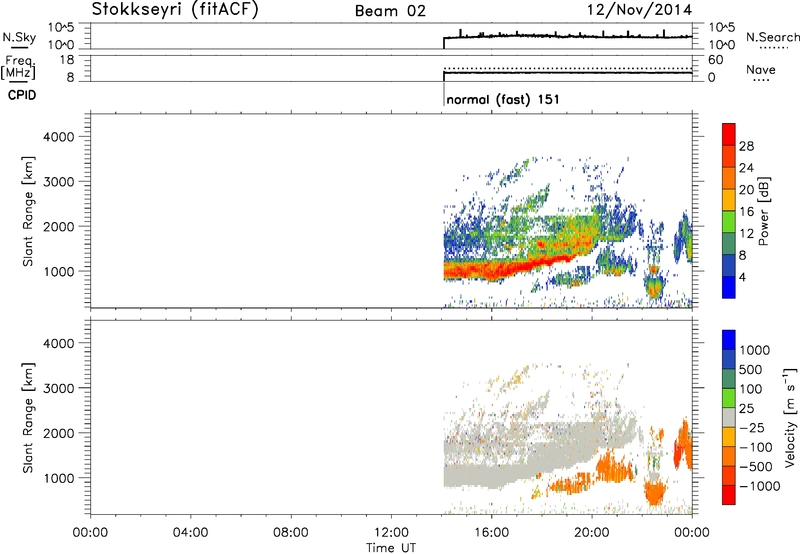Click the 12:00 time tick label

[391, 533]
